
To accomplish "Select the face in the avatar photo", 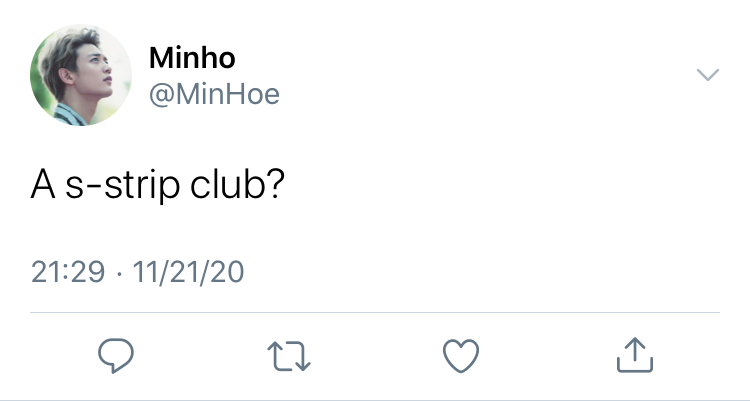I will tap(91, 72).
